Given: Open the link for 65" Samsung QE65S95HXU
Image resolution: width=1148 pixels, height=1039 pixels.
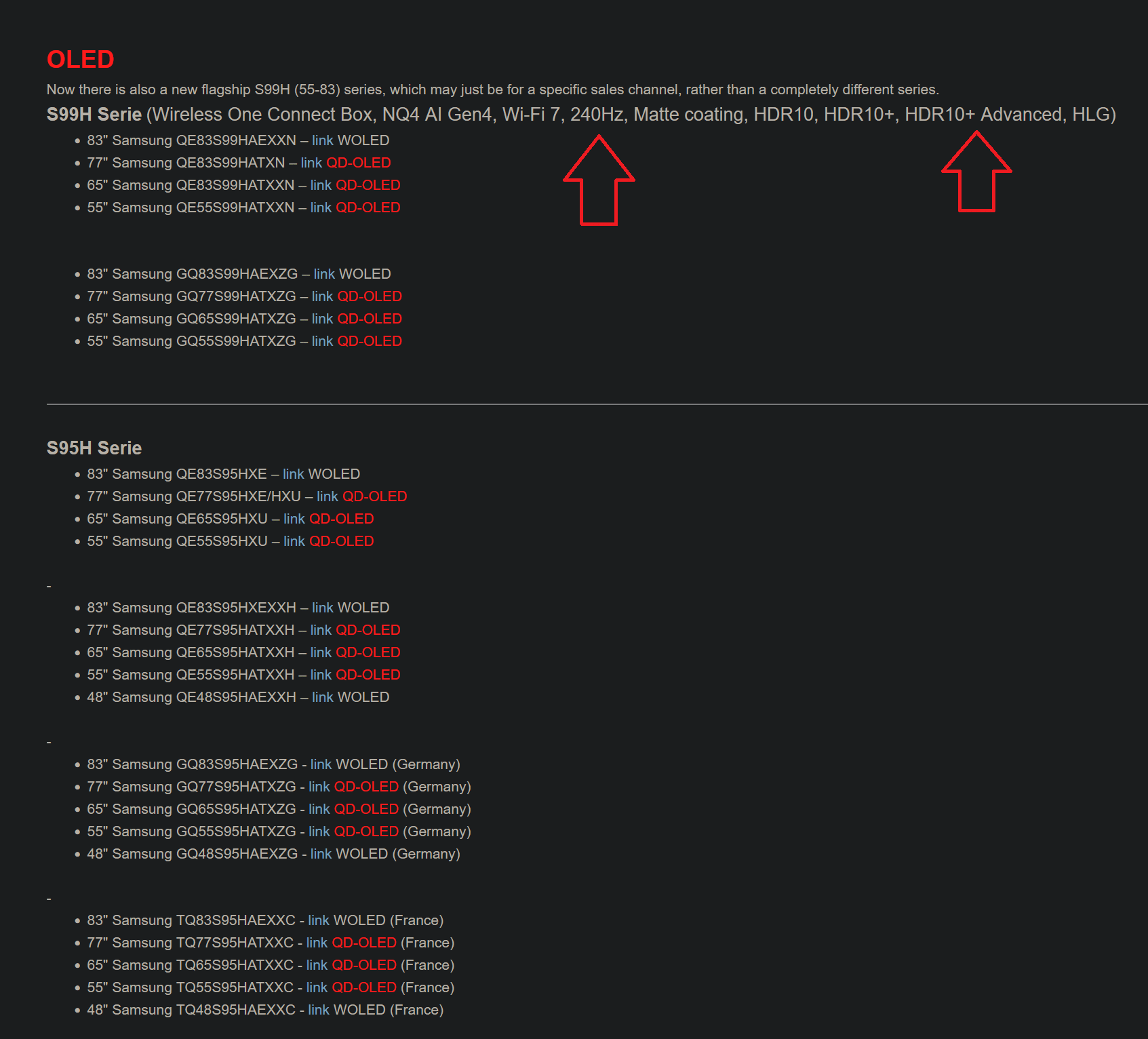Looking at the screenshot, I should point(293,519).
